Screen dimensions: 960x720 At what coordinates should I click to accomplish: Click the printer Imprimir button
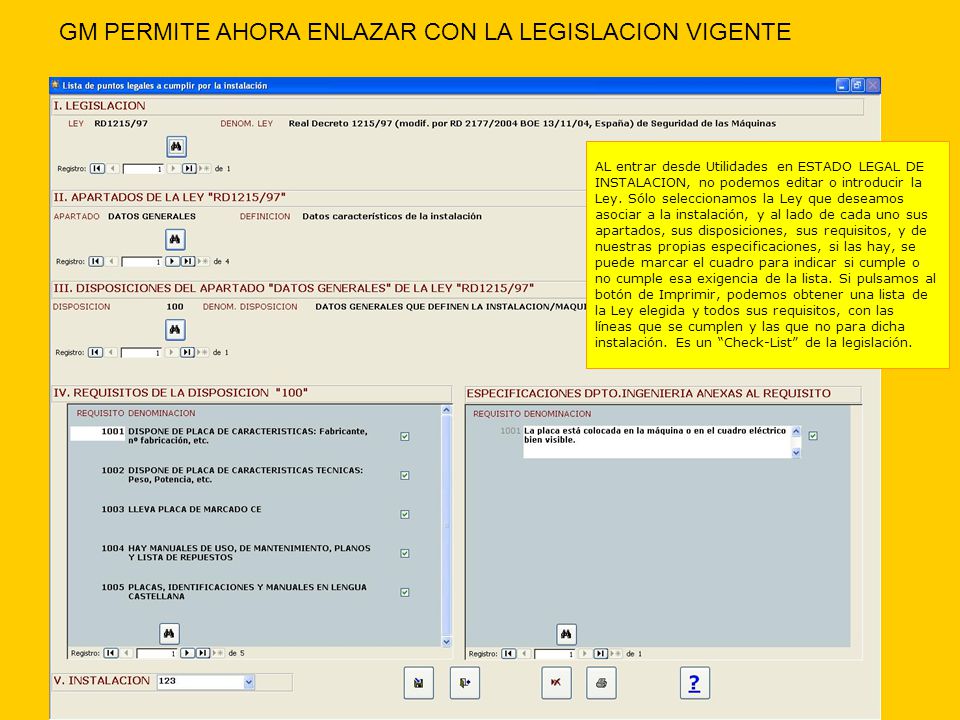coord(601,683)
